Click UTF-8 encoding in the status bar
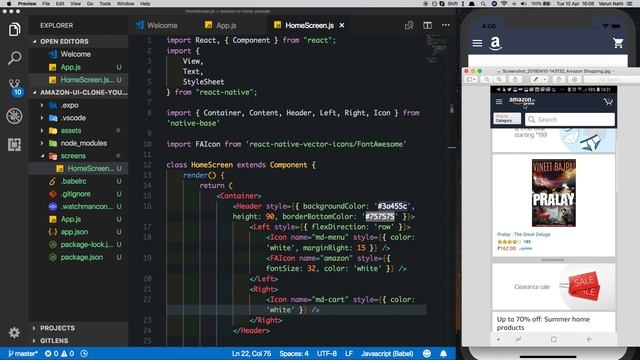 point(327,353)
